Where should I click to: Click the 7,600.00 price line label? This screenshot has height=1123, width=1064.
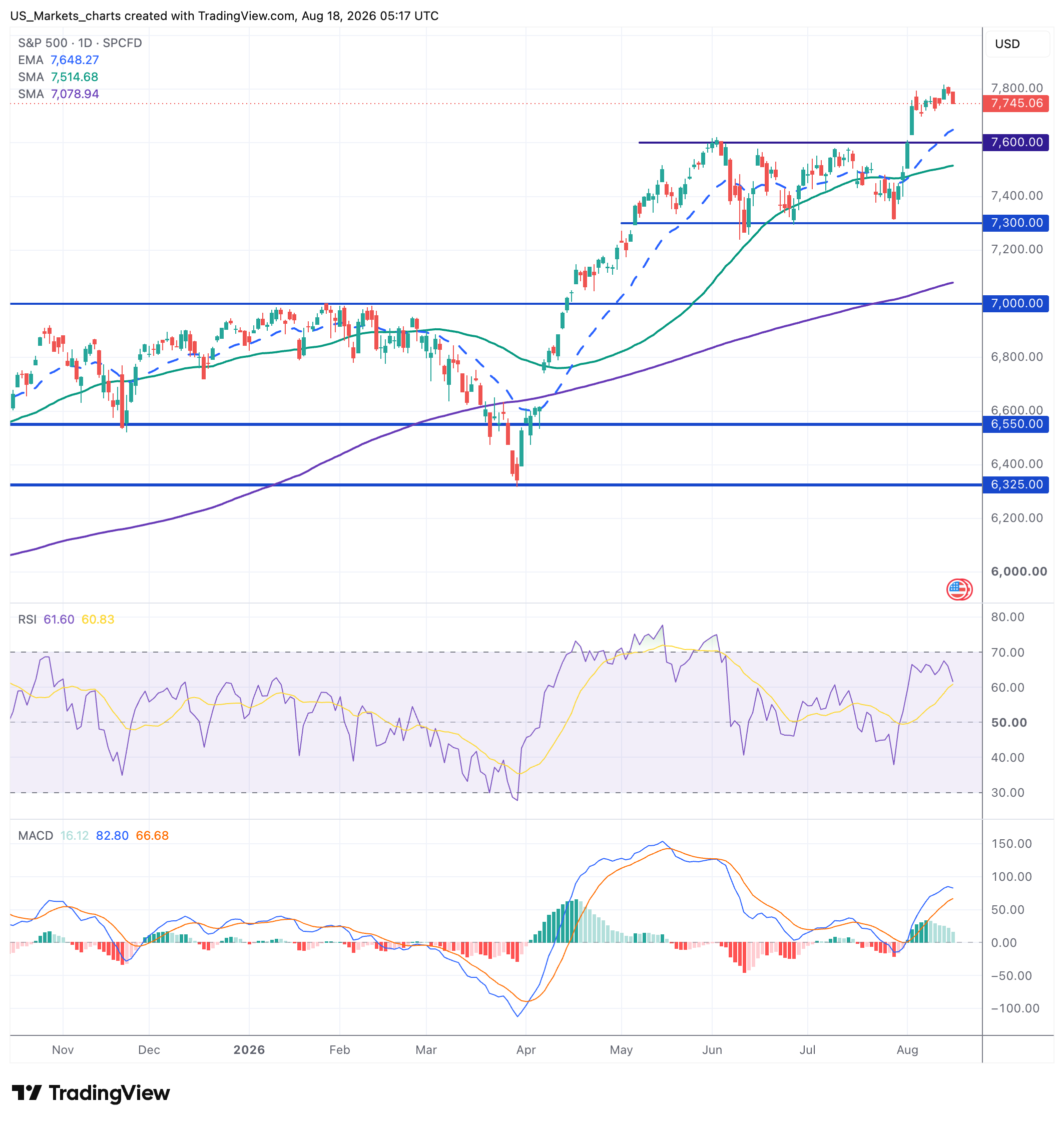[1016, 142]
